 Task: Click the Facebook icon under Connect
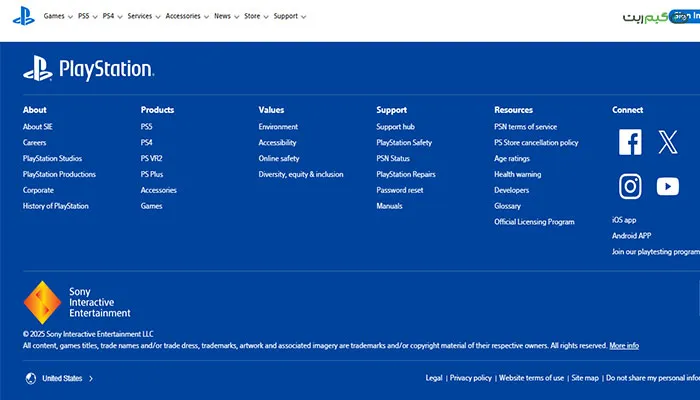click(630, 143)
